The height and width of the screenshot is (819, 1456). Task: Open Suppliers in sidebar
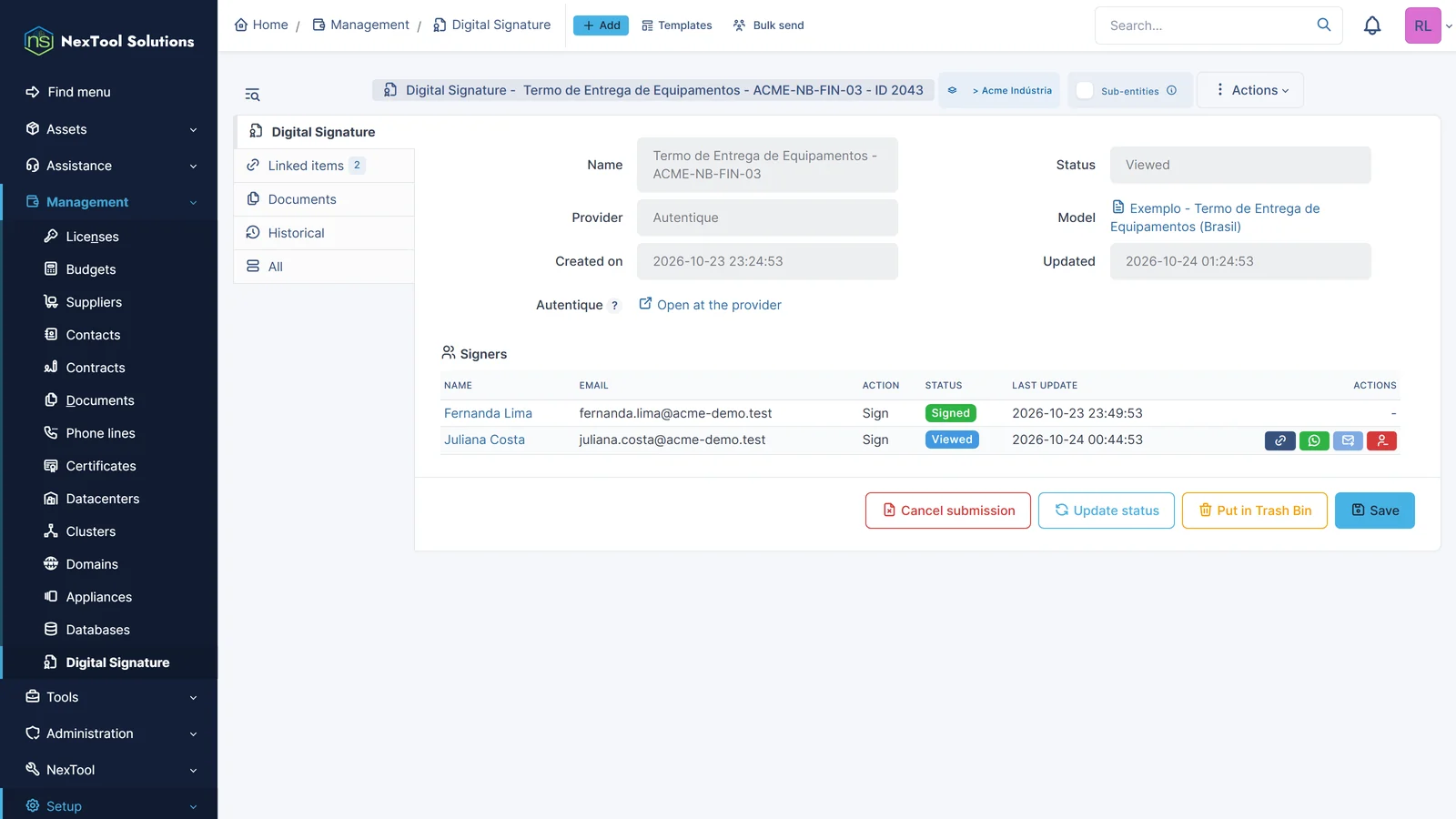point(94,302)
